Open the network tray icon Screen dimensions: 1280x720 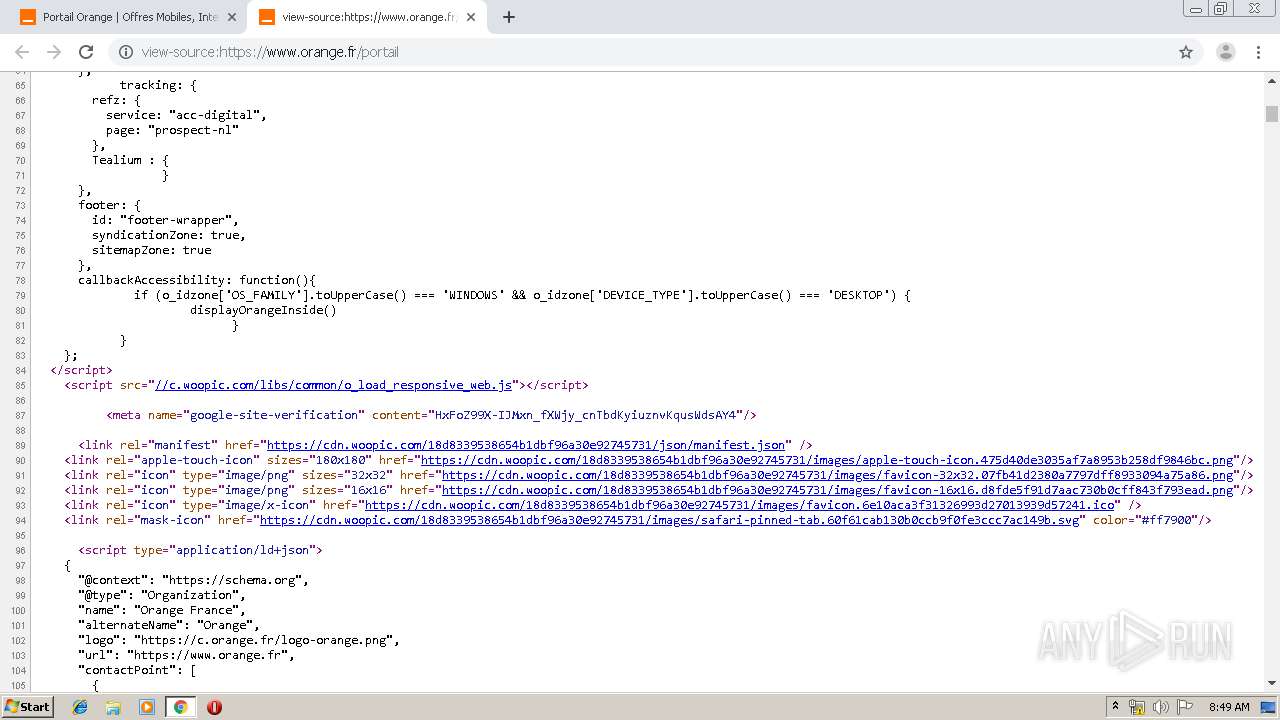pyautogui.click(x=1137, y=707)
